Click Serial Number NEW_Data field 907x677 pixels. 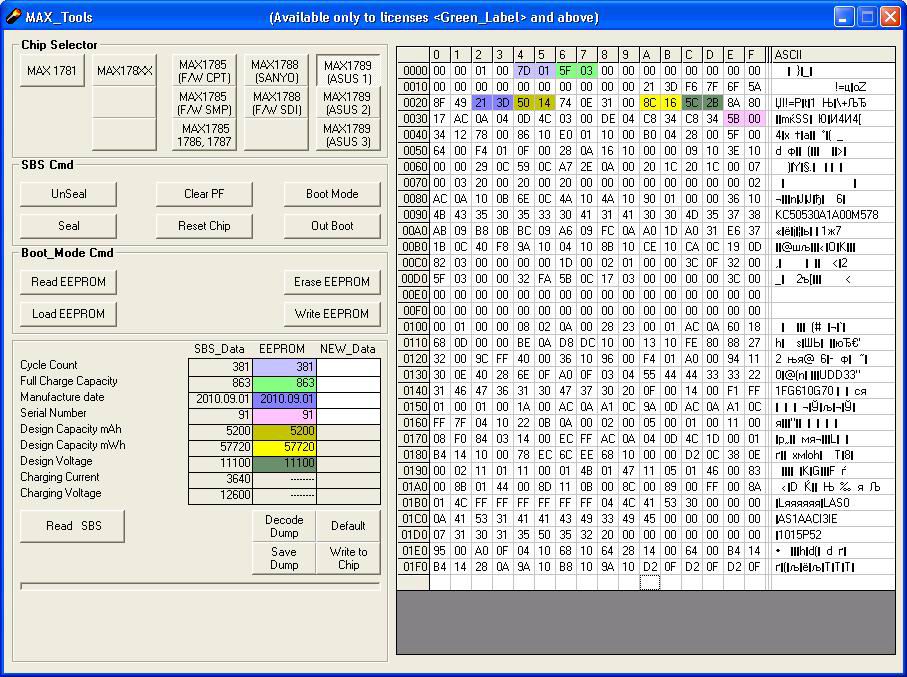point(348,415)
